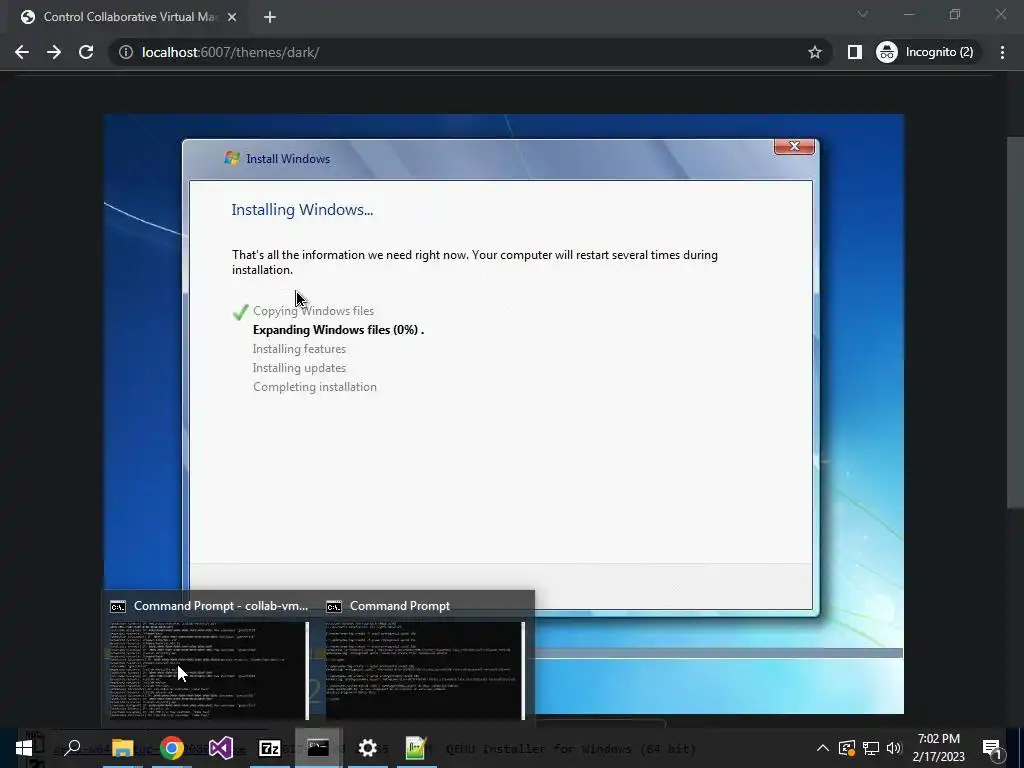The width and height of the screenshot is (1024, 768).
Task: Open File Explorer from taskbar
Action: click(122, 748)
